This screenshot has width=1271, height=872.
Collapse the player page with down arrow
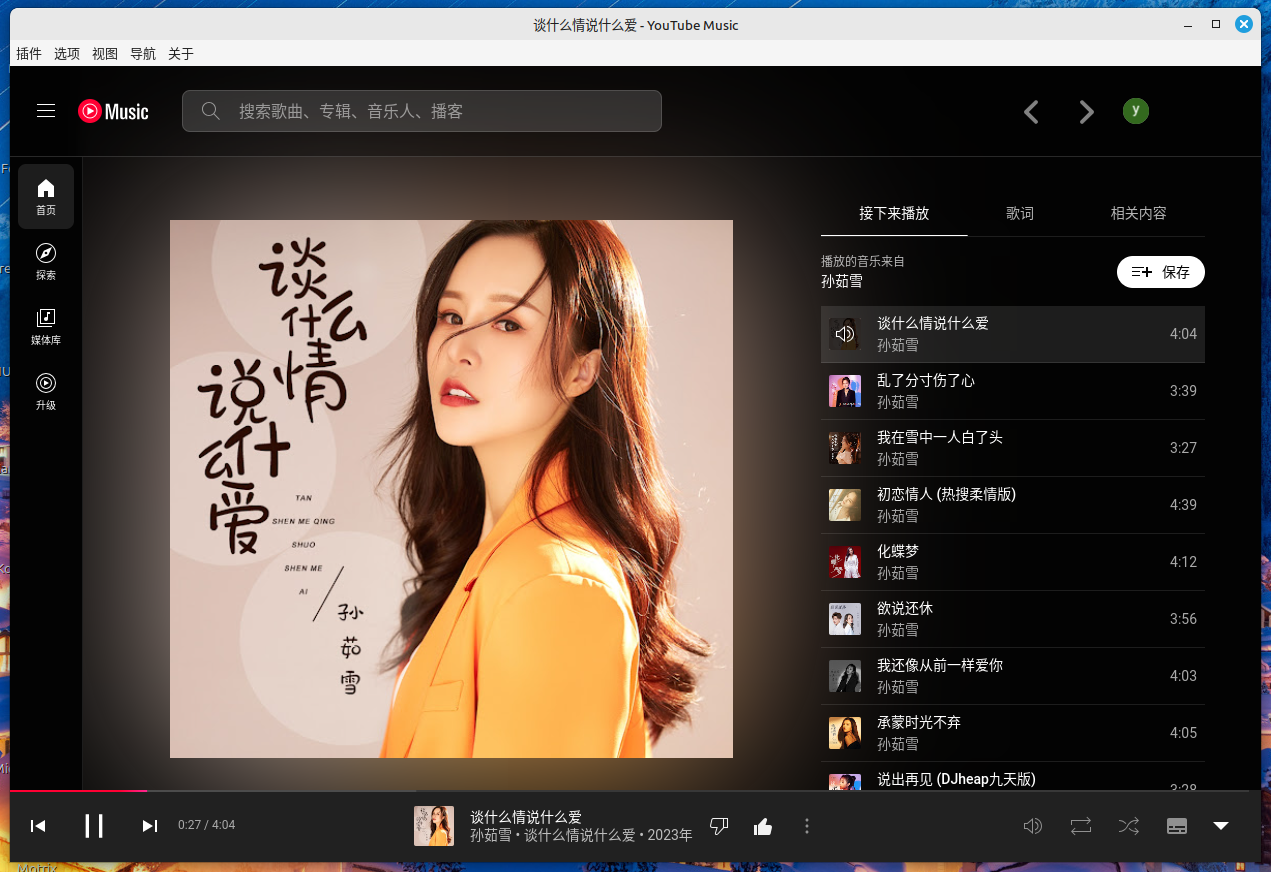1221,826
